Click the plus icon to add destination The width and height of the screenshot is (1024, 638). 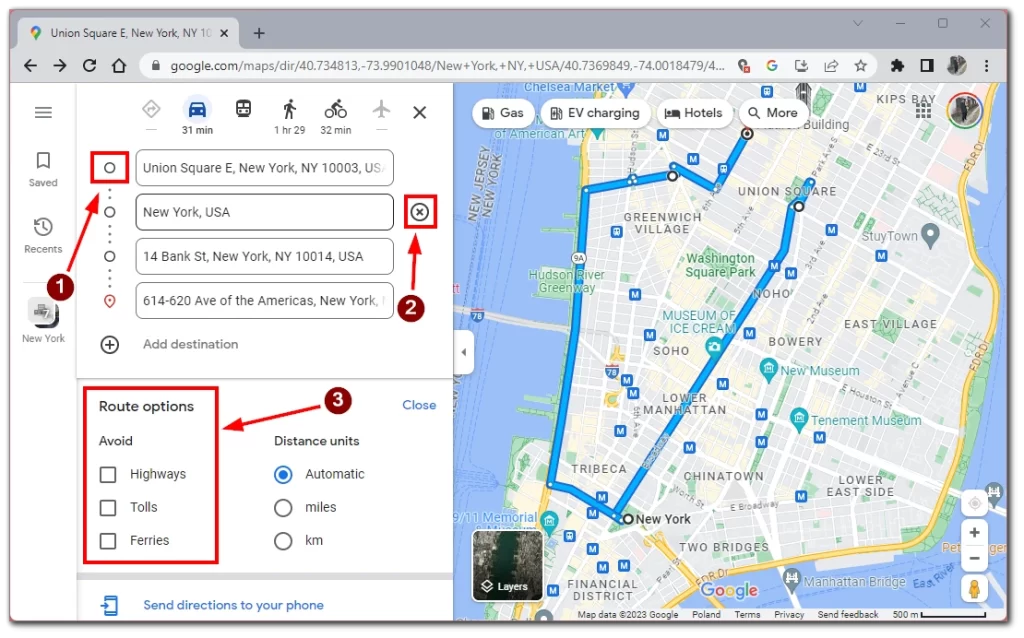pos(110,345)
